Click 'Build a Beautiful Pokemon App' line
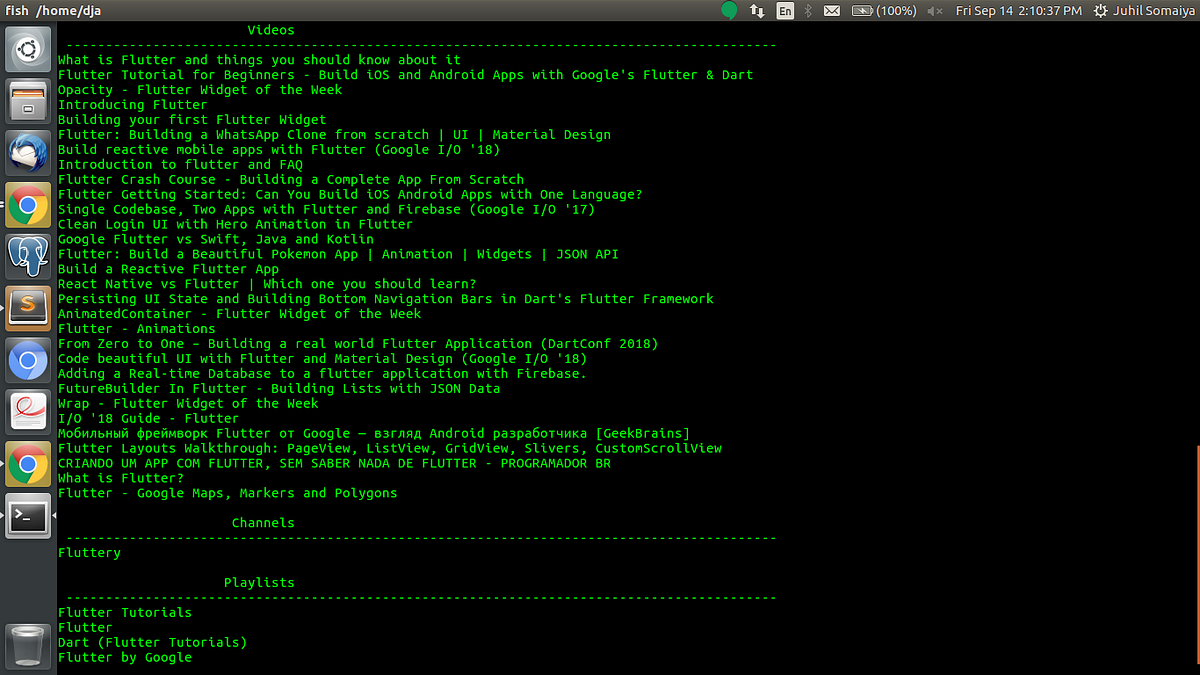This screenshot has height=675, width=1200. click(x=338, y=254)
